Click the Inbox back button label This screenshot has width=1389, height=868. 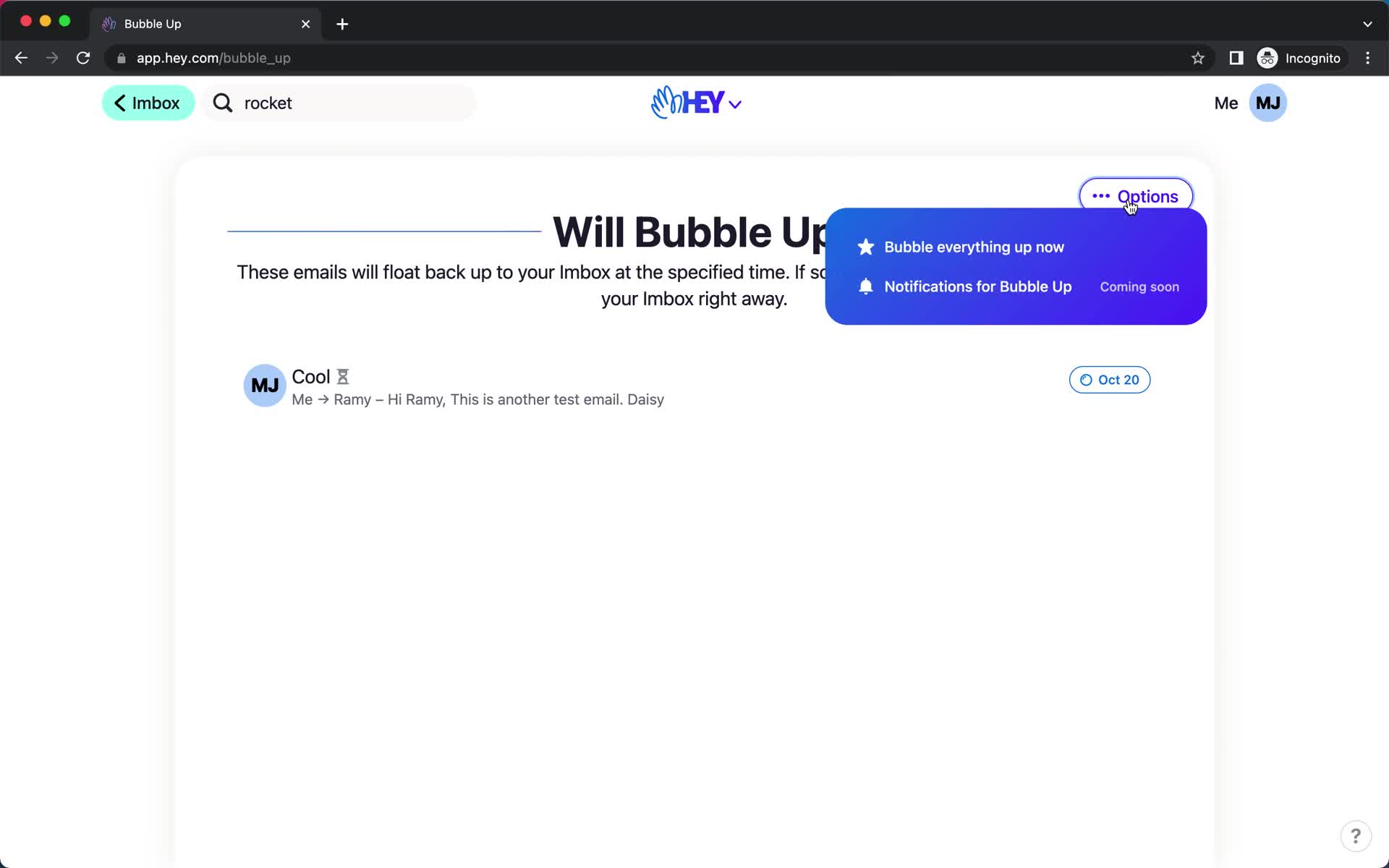click(155, 103)
